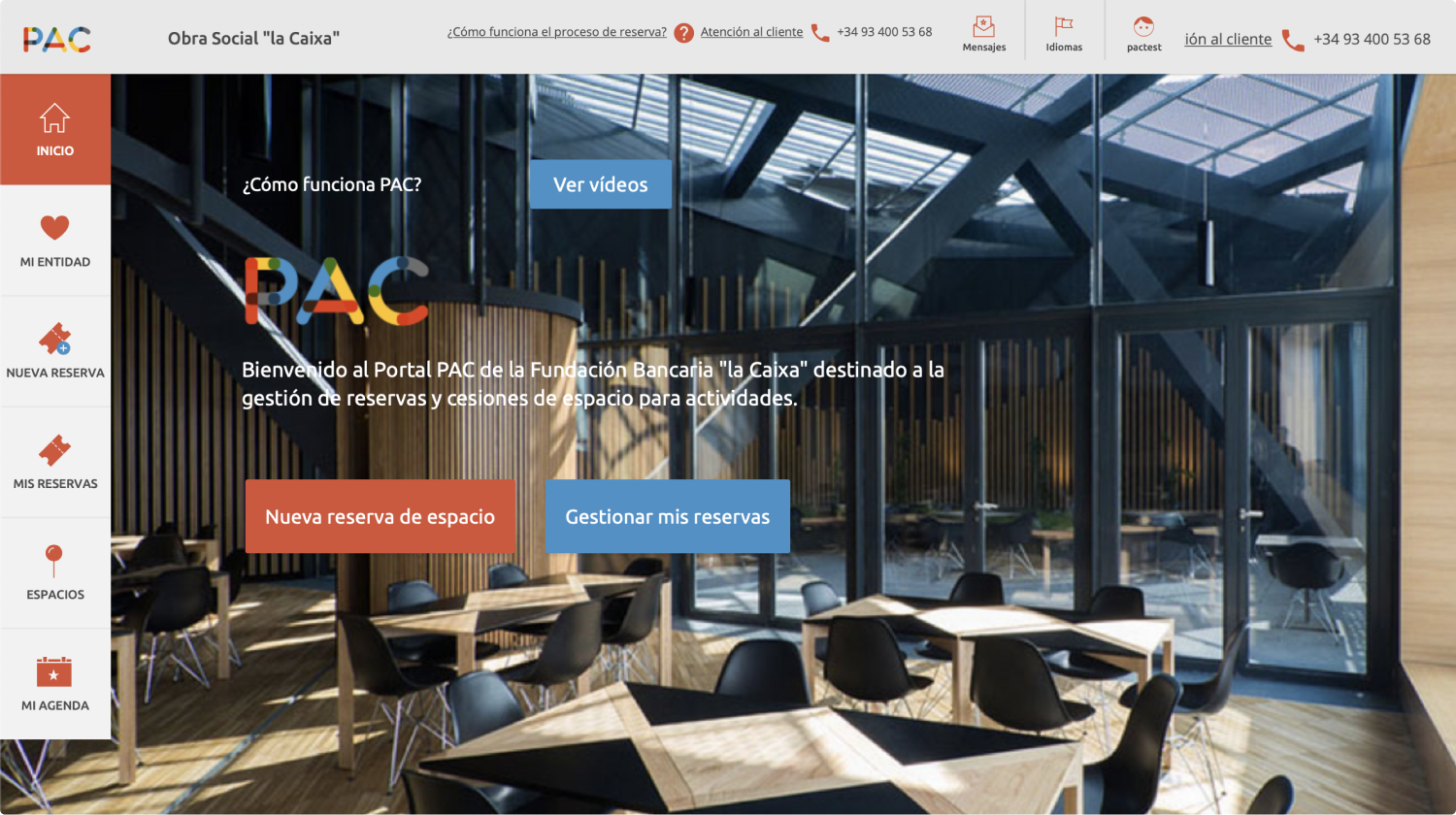Open ¿Cómo funciona el proceso de reserva? link
The height and width of the screenshot is (815, 1456).
coord(557,32)
